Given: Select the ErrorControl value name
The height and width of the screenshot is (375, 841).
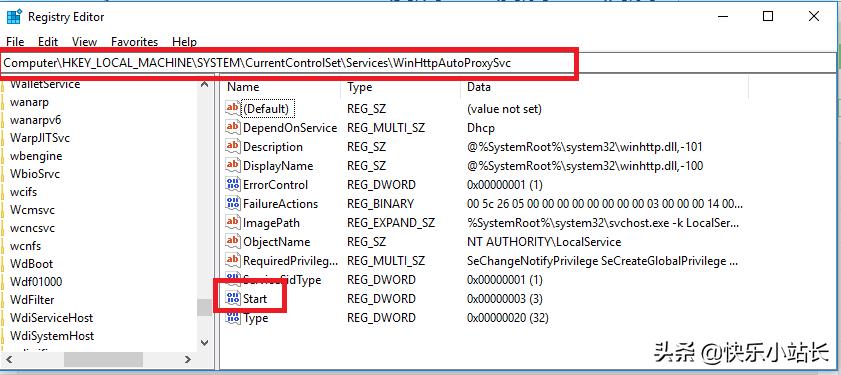Looking at the screenshot, I should point(276,185).
